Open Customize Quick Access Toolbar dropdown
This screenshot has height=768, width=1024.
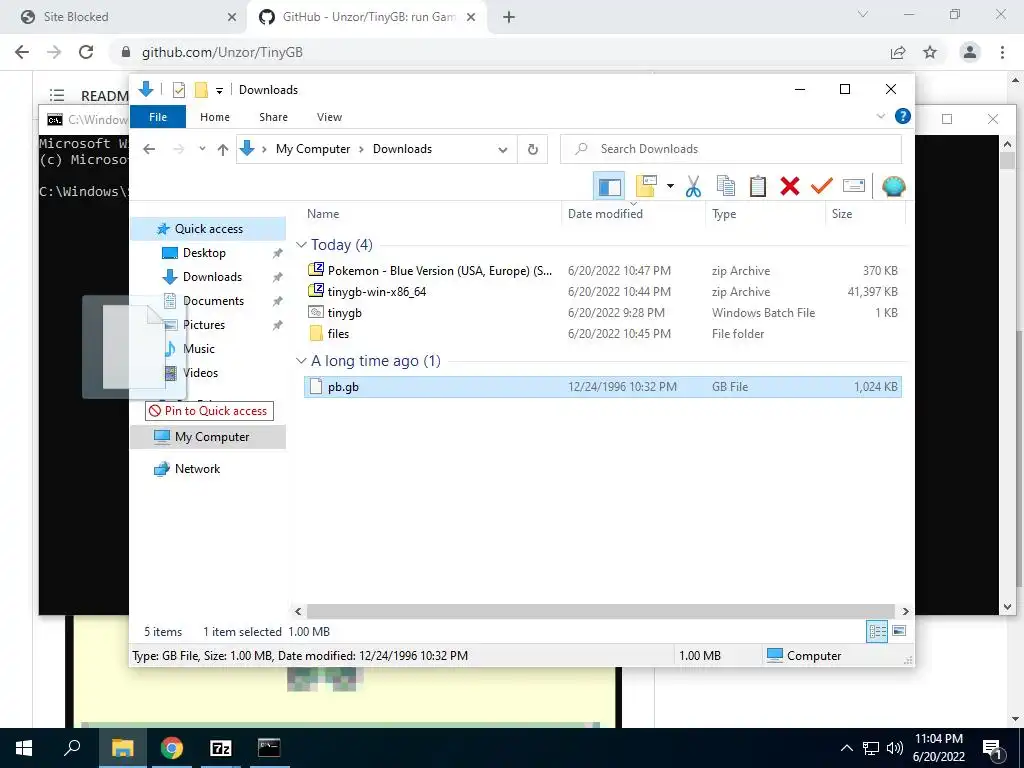click(x=219, y=90)
